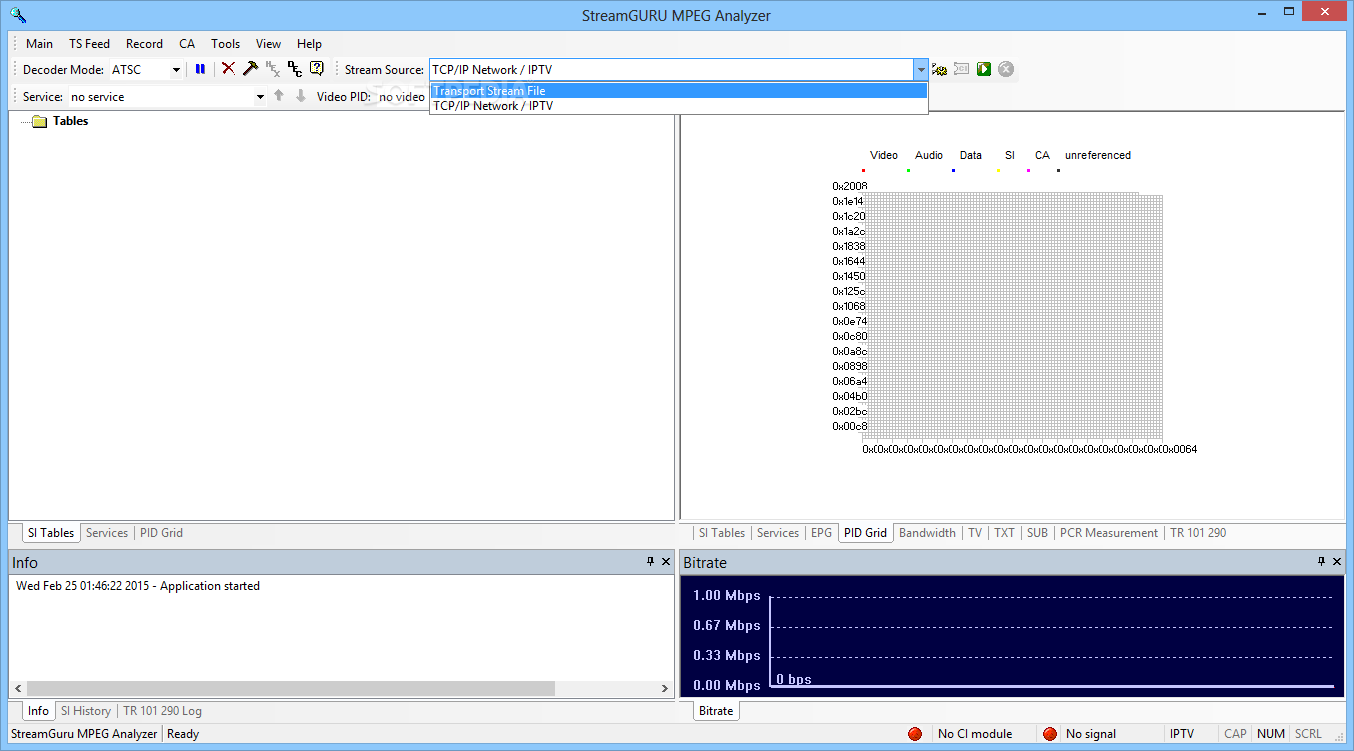Click the PID grid chart area
This screenshot has height=751, width=1354.
pyautogui.click(x=1013, y=316)
